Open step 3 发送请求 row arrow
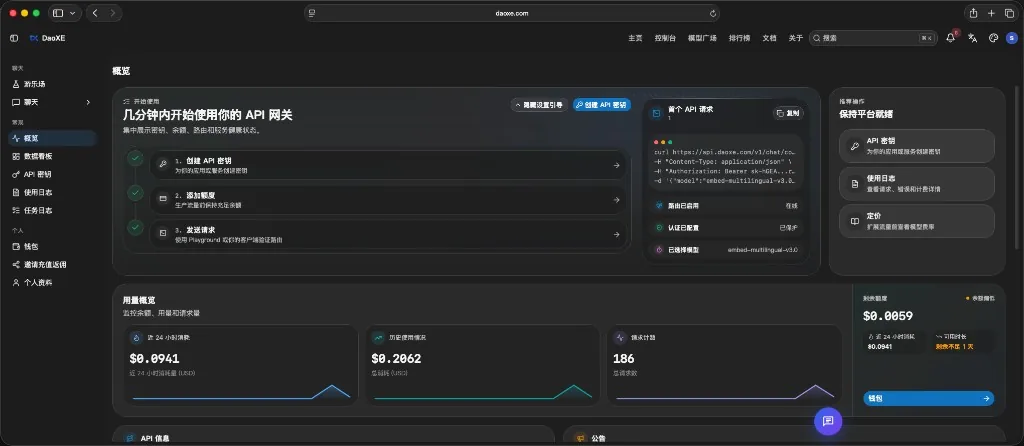This screenshot has width=1024, height=446. pyautogui.click(x=616, y=234)
